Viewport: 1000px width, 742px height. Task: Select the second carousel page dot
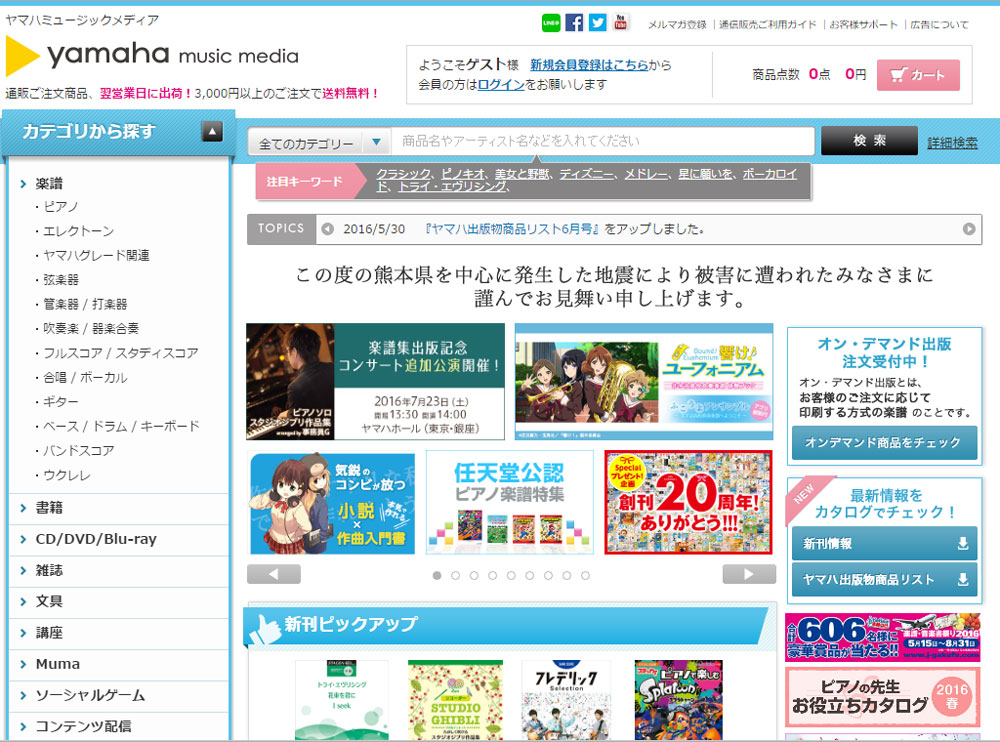[455, 575]
